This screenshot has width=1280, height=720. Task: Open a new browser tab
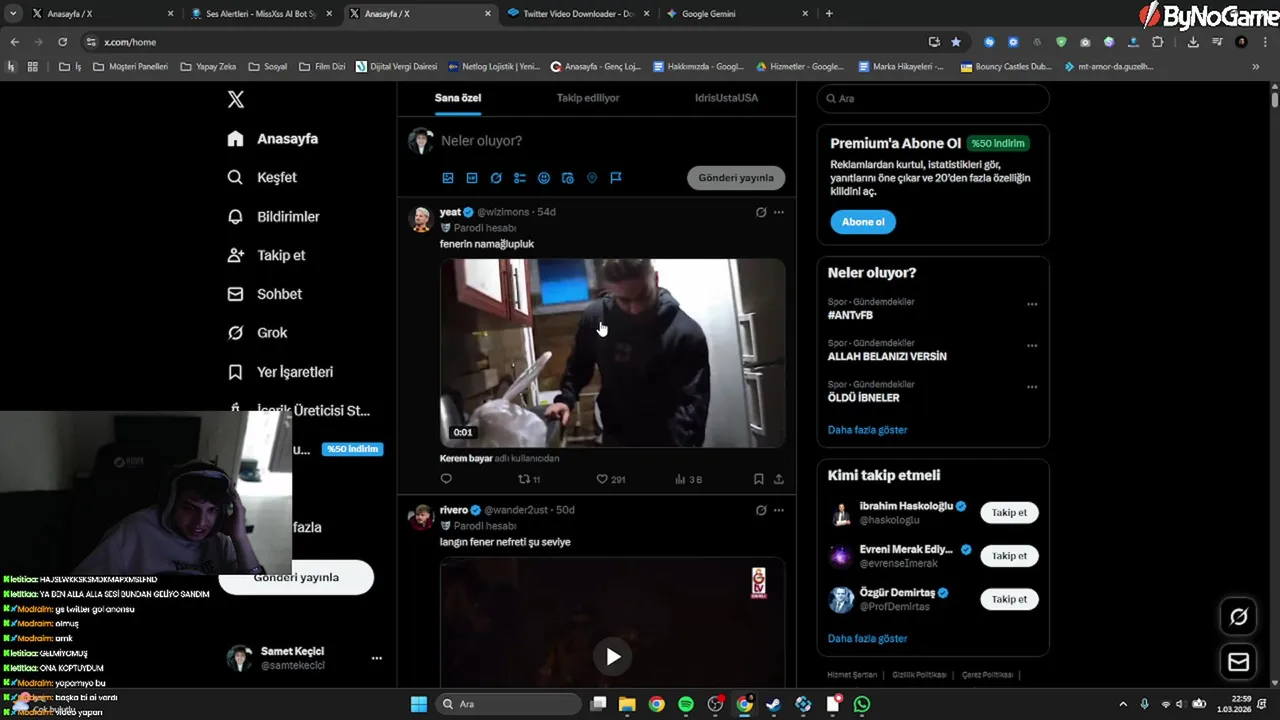(829, 14)
